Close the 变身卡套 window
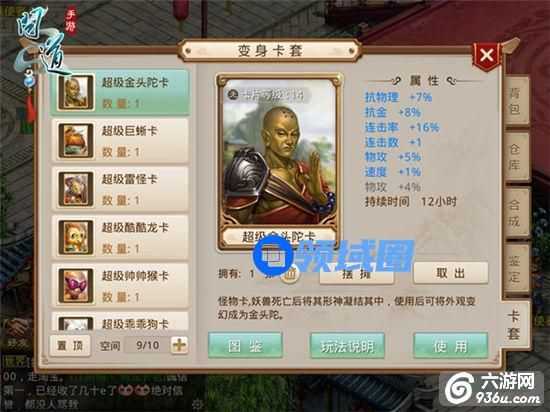Screen dimensions: 550x412 487,55
